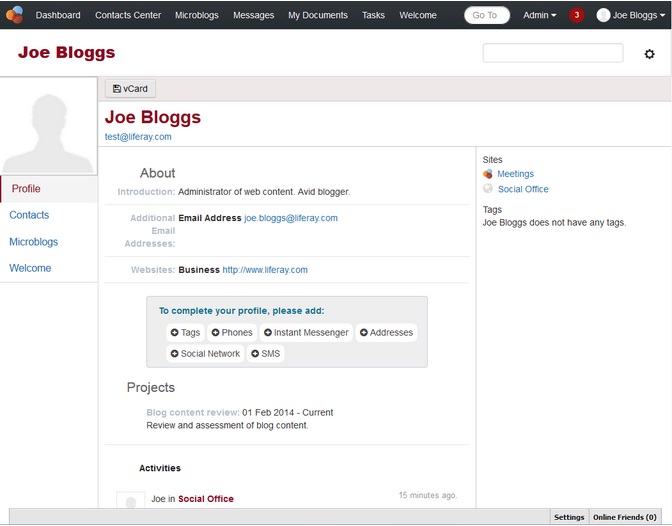Add Addresses to the profile
This screenshot has height=526, width=672.
click(386, 333)
